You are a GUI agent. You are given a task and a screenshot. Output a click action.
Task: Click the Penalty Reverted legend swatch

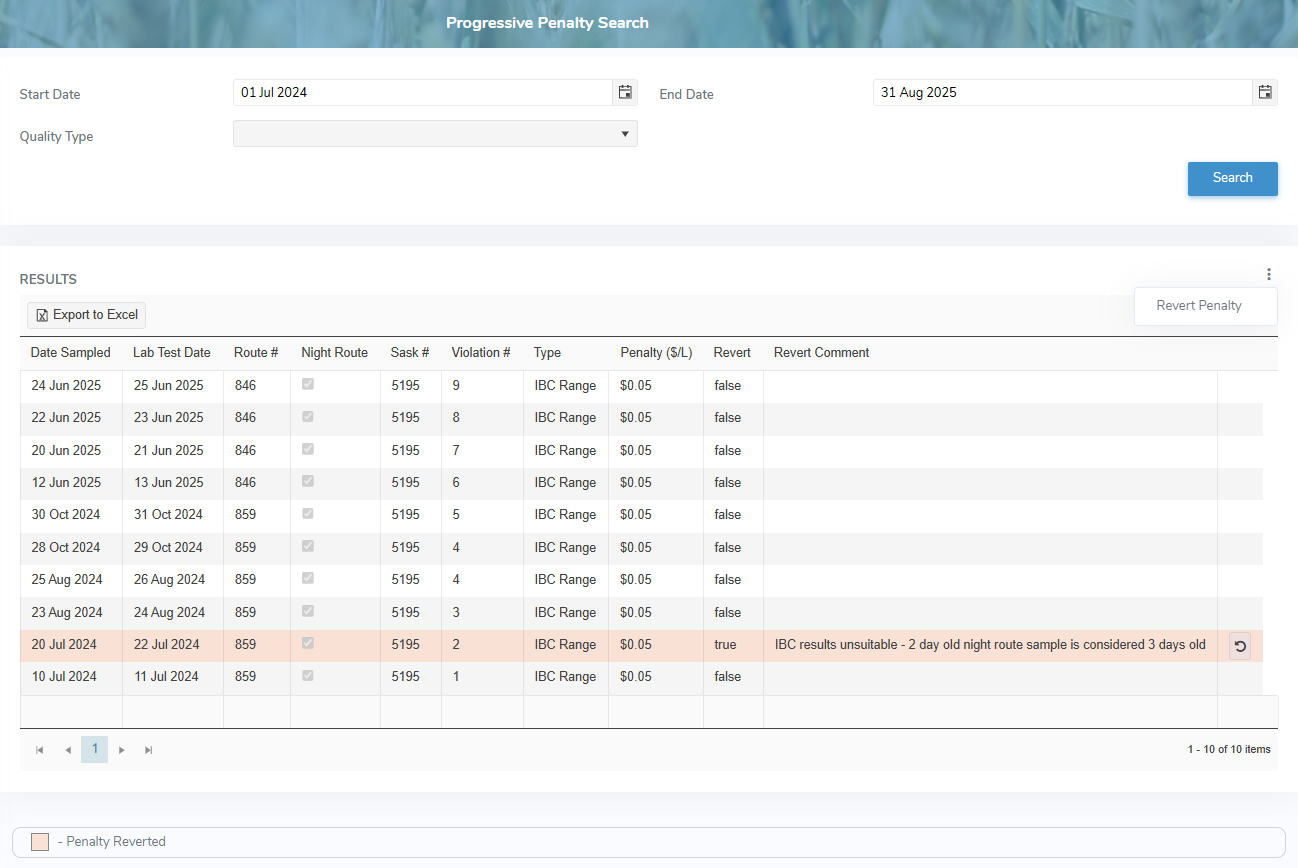point(39,841)
